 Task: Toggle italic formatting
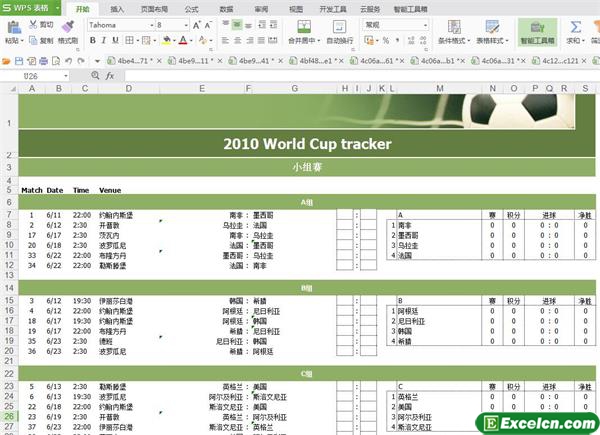tap(104, 40)
